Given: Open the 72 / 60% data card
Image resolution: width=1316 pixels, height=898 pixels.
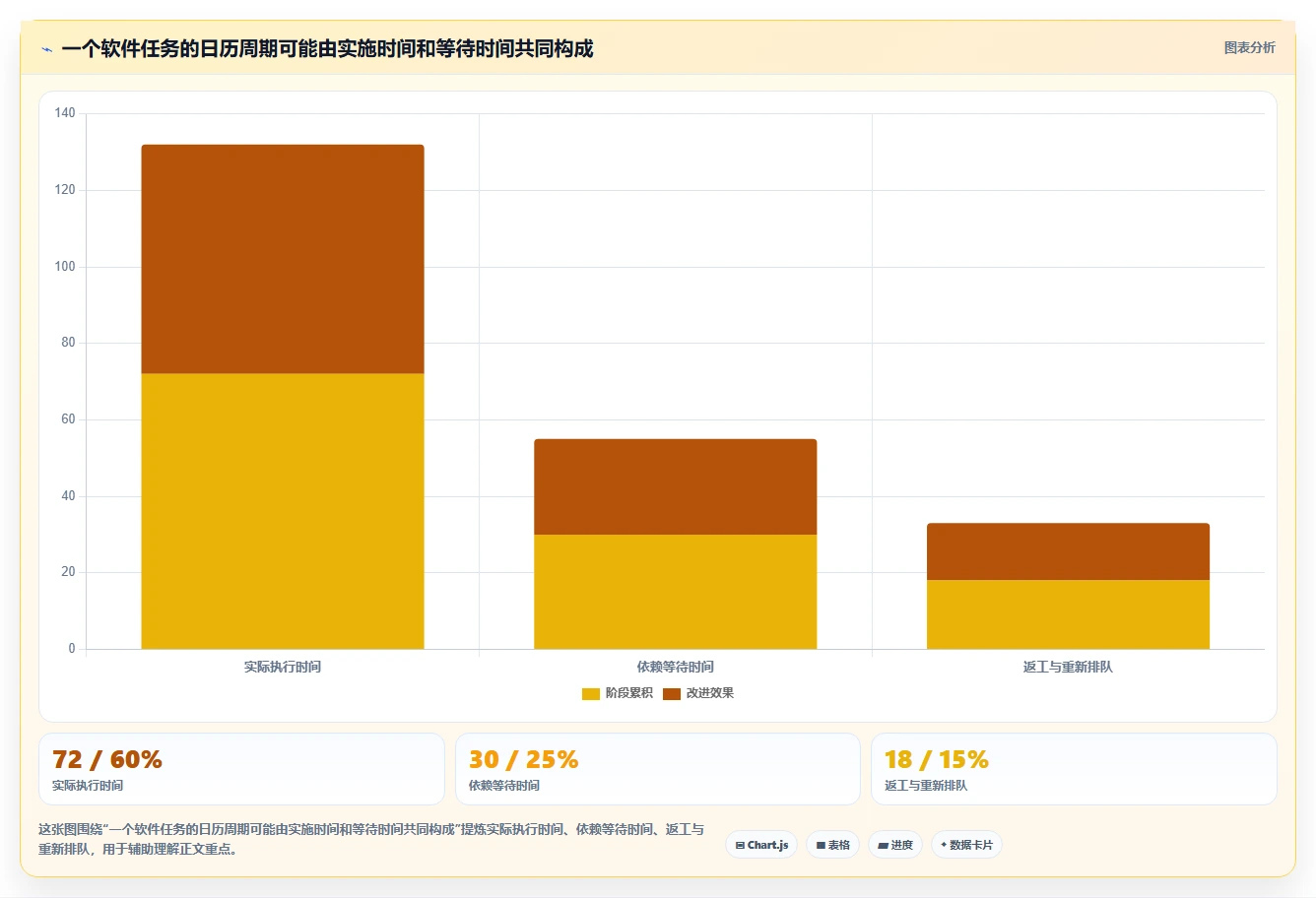Looking at the screenshot, I should (x=241, y=769).
